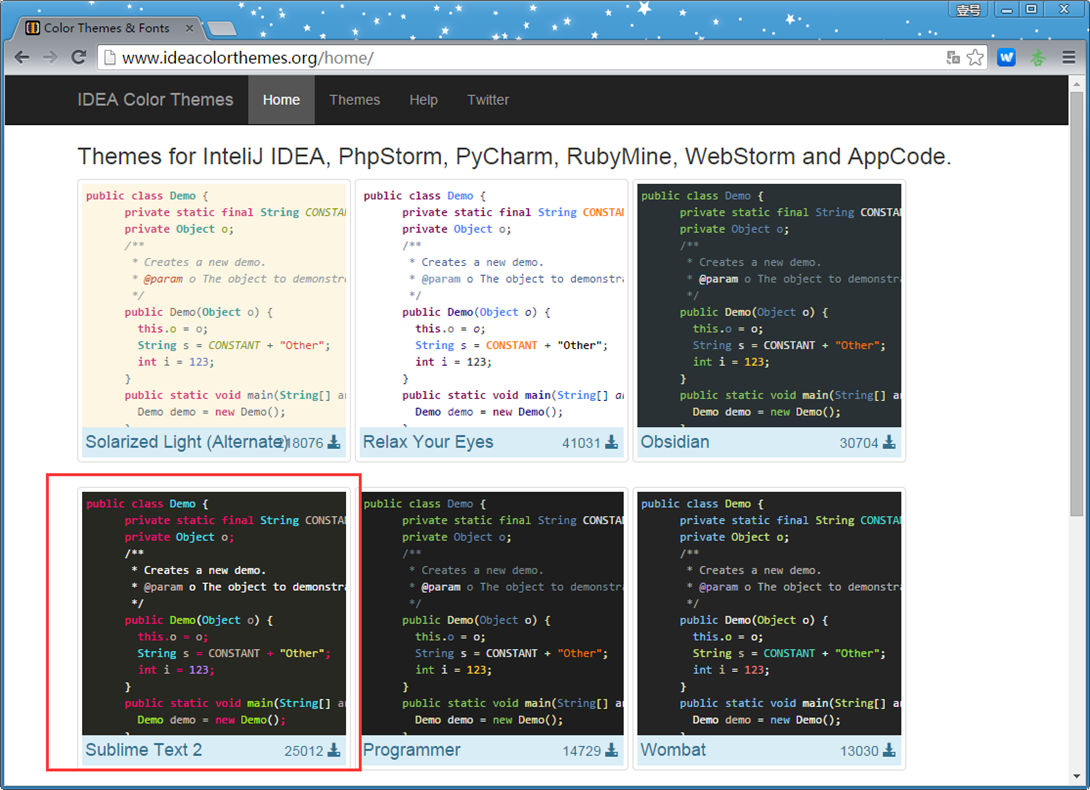Click the Relax Your Eyes code preview
This screenshot has height=790, width=1090.
(x=491, y=305)
